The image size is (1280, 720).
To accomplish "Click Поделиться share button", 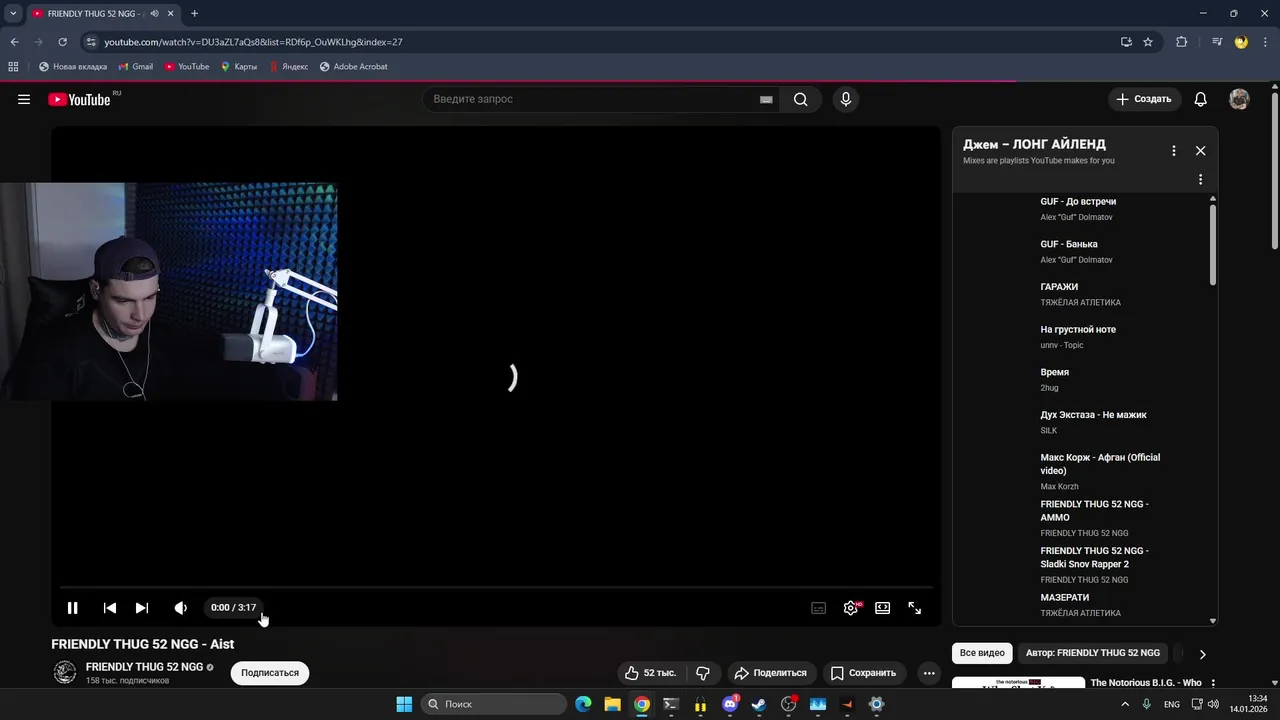I will (770, 673).
